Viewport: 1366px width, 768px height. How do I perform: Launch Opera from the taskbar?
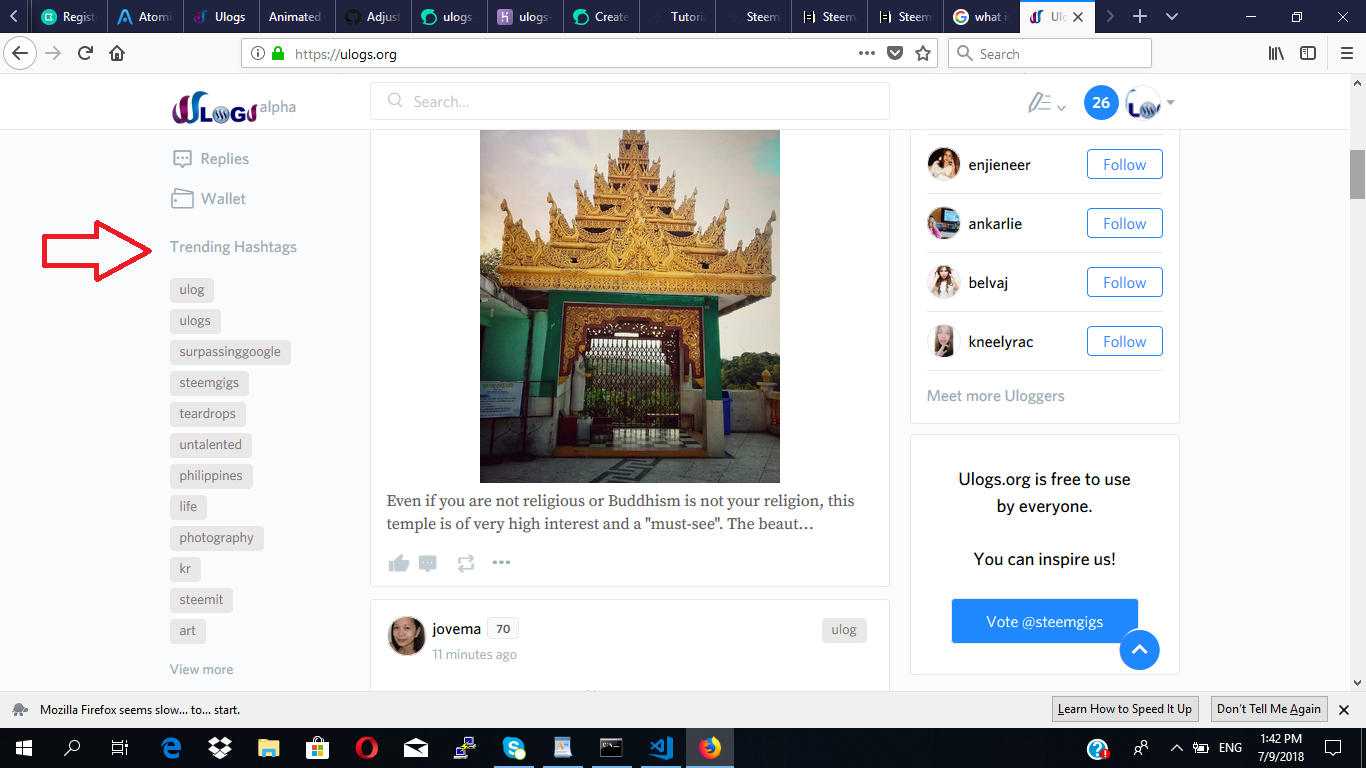coord(367,747)
